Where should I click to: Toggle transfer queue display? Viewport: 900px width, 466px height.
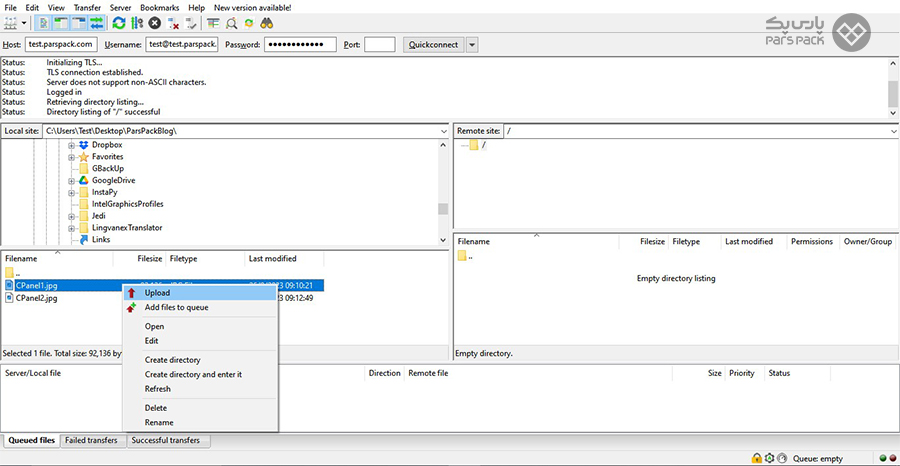[x=96, y=23]
